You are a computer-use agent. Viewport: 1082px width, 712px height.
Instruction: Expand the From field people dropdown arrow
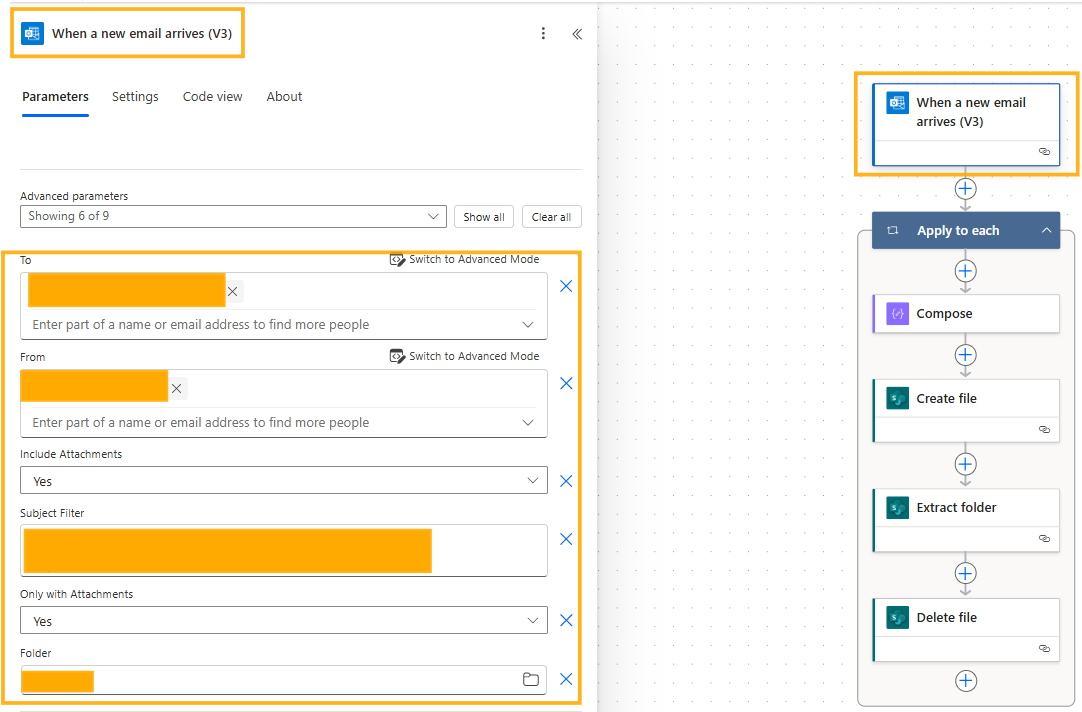[528, 422]
